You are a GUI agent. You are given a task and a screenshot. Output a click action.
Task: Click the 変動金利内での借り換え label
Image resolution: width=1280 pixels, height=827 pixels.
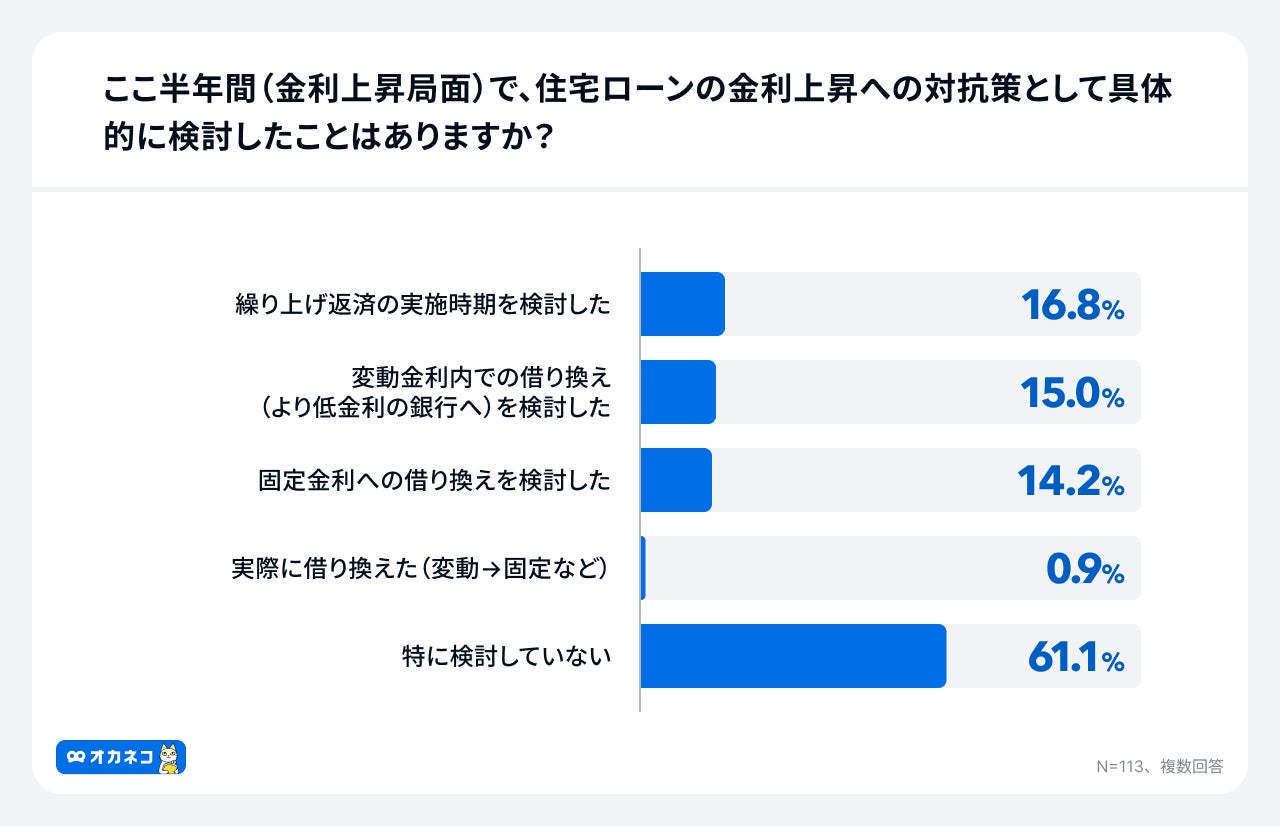coord(481,378)
